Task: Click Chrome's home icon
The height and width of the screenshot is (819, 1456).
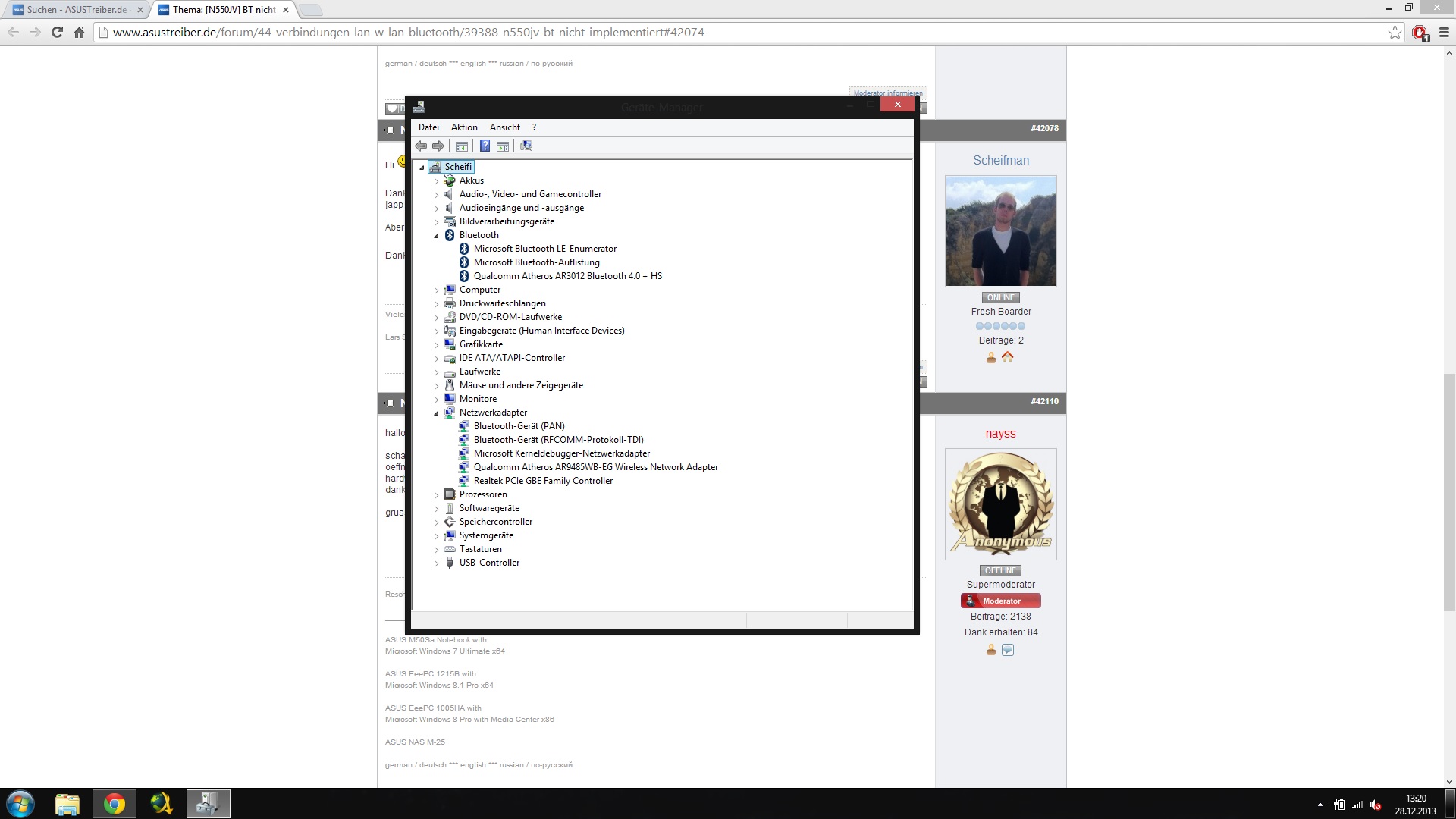Action: (79, 33)
